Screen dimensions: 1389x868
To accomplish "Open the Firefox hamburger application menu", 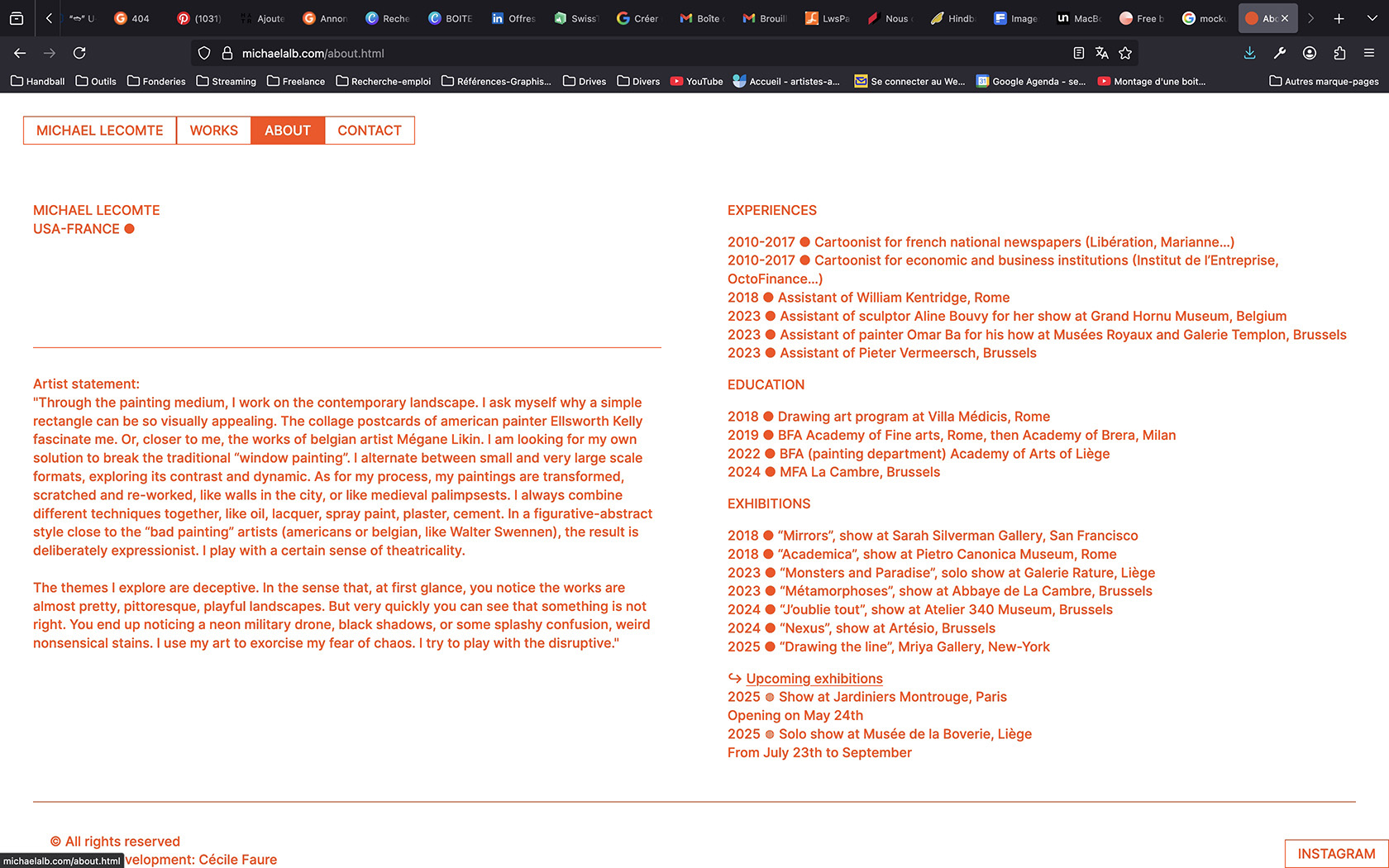I will [x=1369, y=53].
